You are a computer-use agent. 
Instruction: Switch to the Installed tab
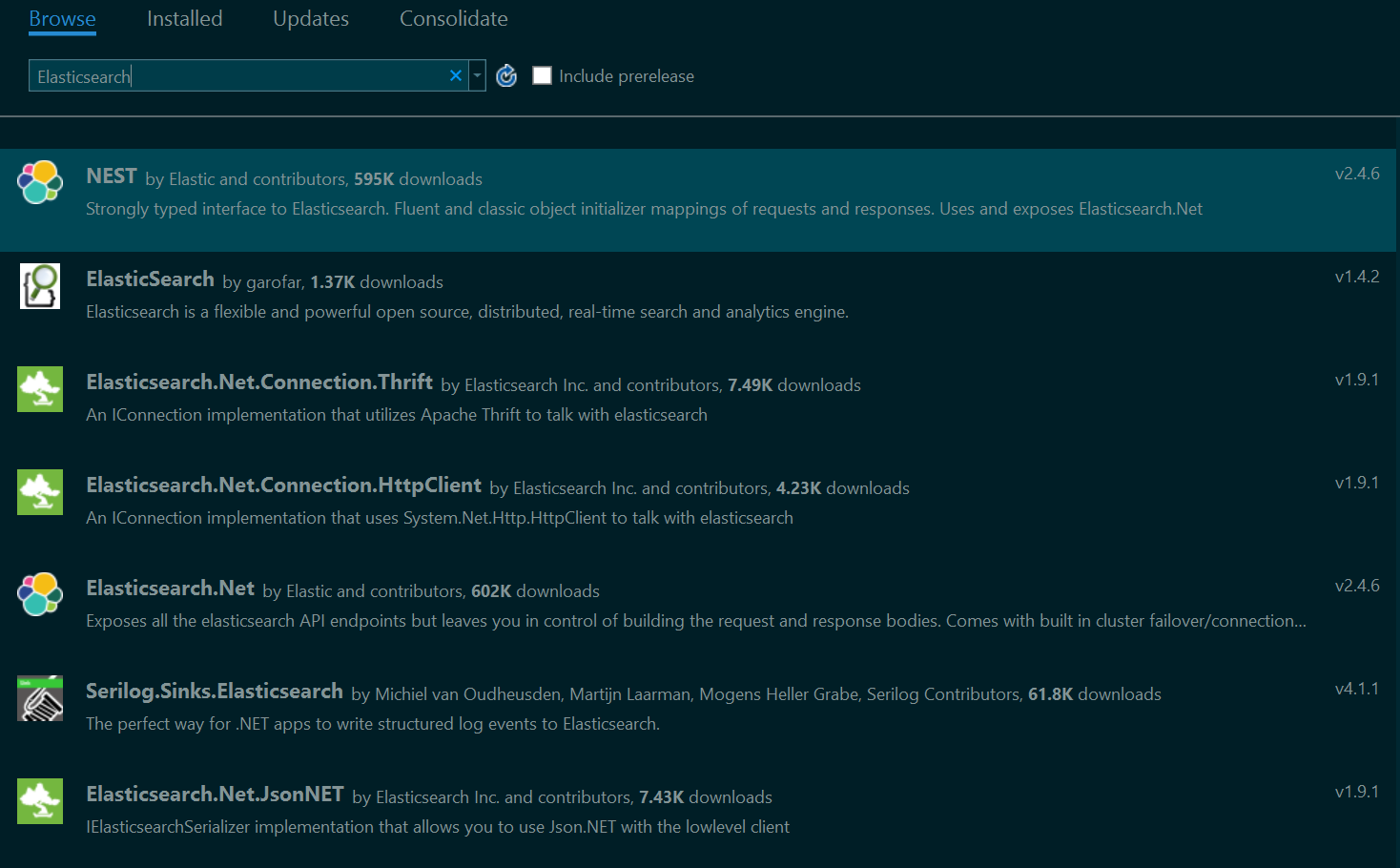coord(184,19)
